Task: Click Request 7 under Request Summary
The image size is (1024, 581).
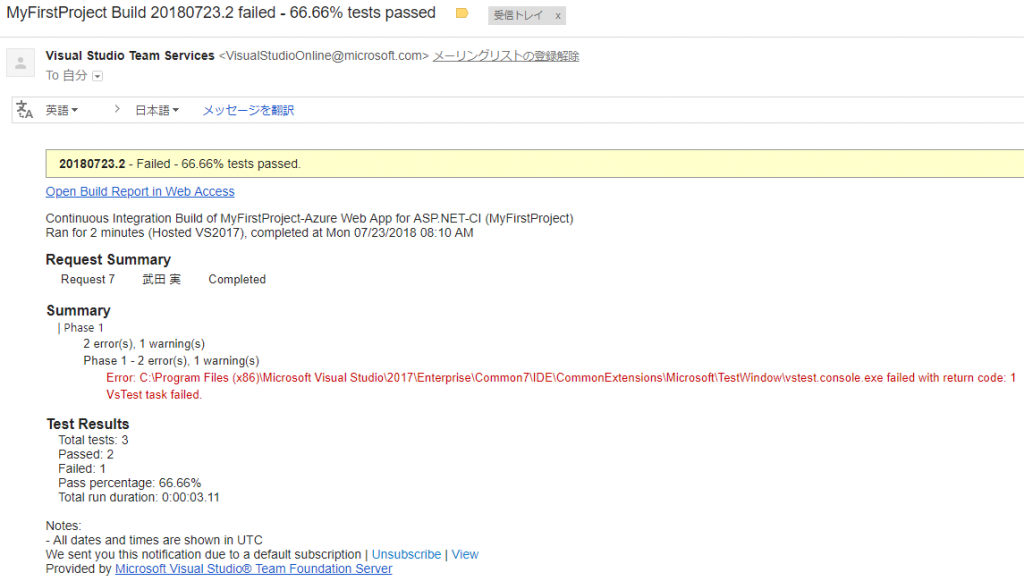Action: (x=87, y=279)
